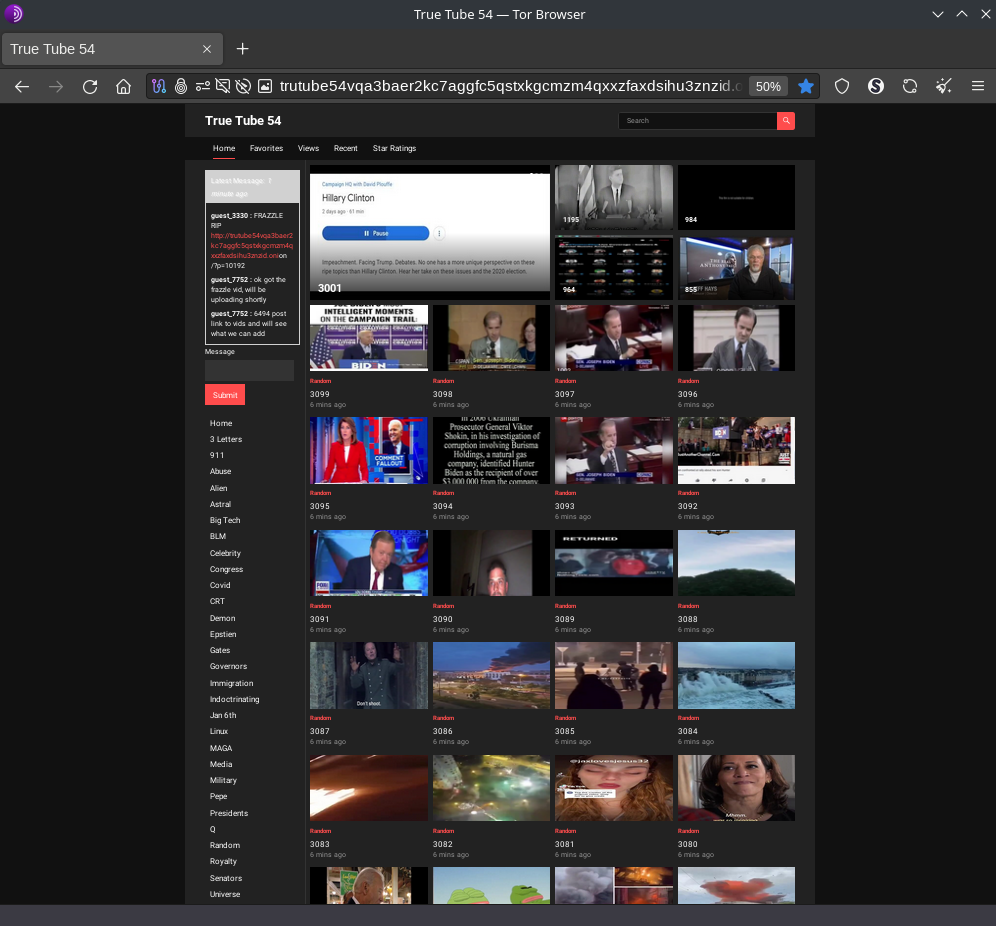Image resolution: width=996 pixels, height=926 pixels.
Task: Click the 3083 video title
Action: 320,844
